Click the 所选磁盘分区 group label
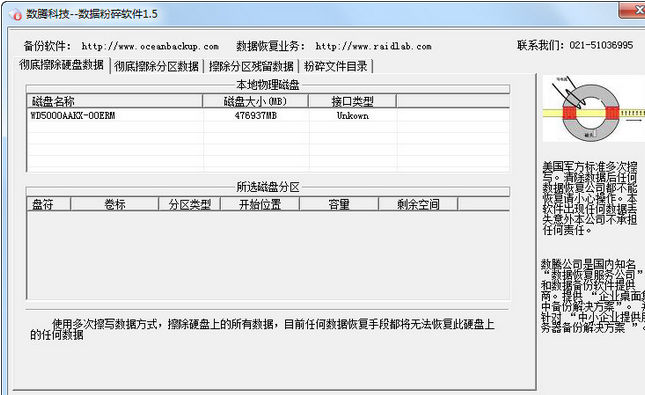 click(x=268, y=187)
